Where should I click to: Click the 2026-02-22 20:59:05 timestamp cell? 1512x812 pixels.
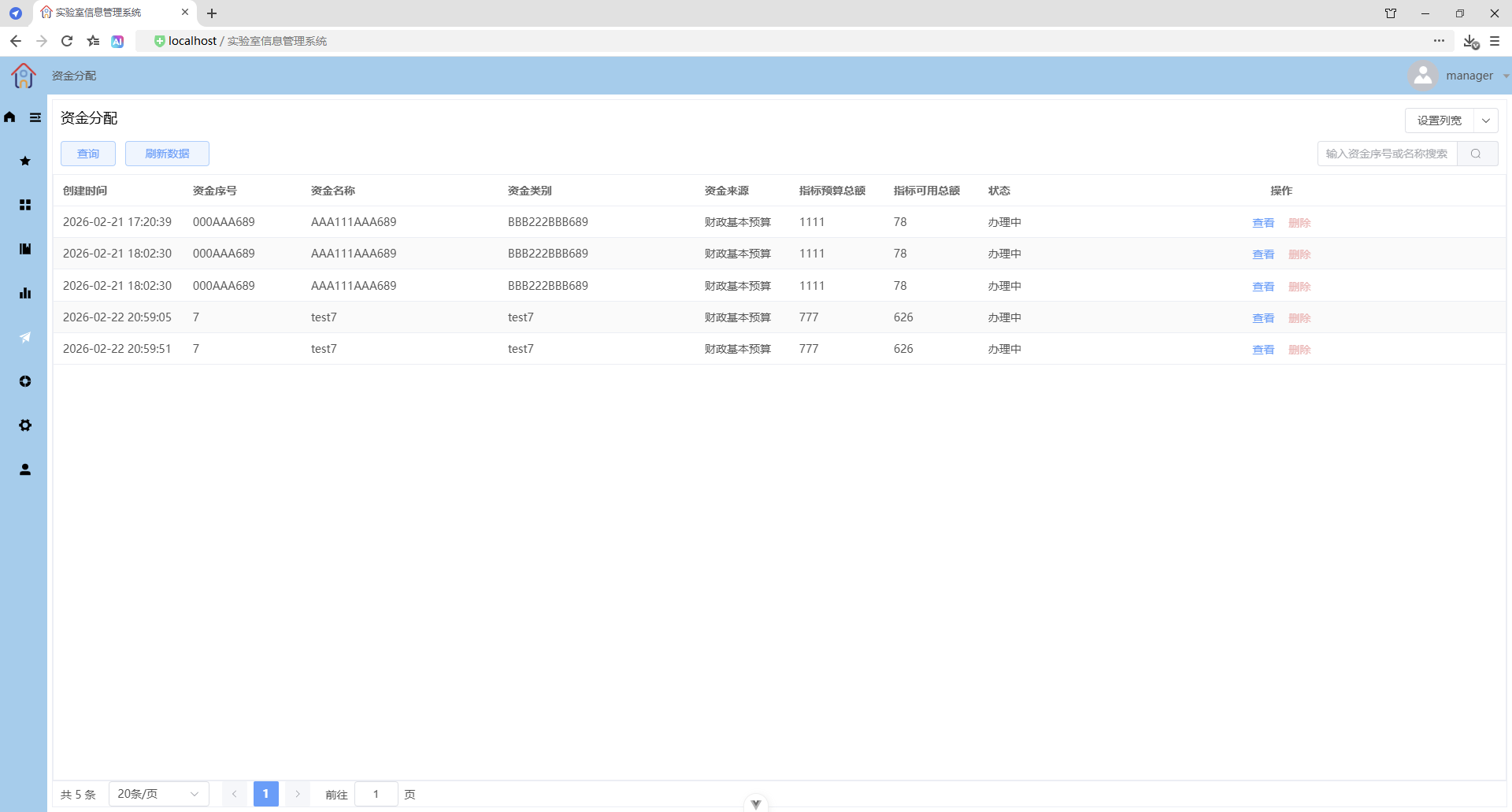117,317
